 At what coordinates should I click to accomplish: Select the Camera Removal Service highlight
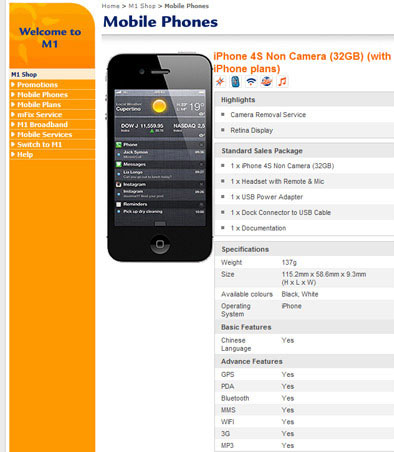[268, 115]
